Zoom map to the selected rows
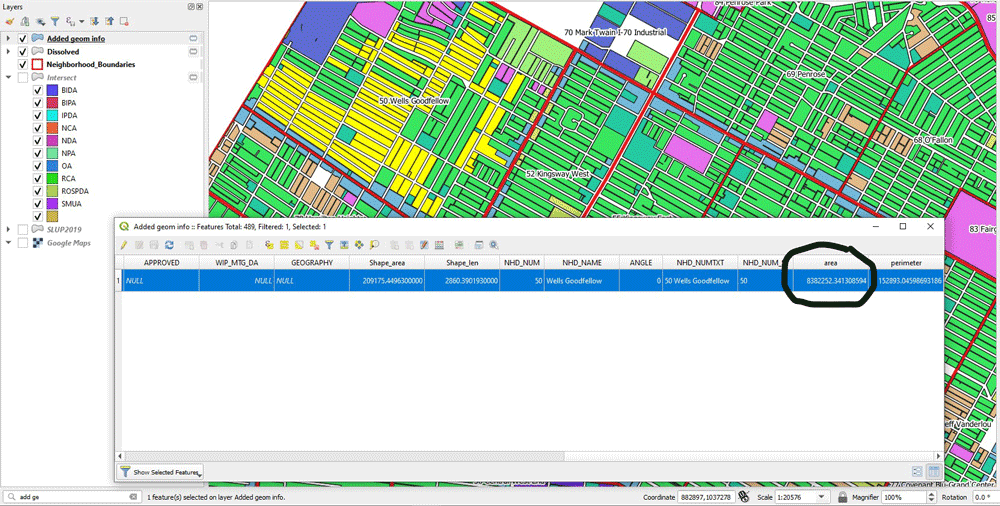The image size is (1000, 506). 374,244
